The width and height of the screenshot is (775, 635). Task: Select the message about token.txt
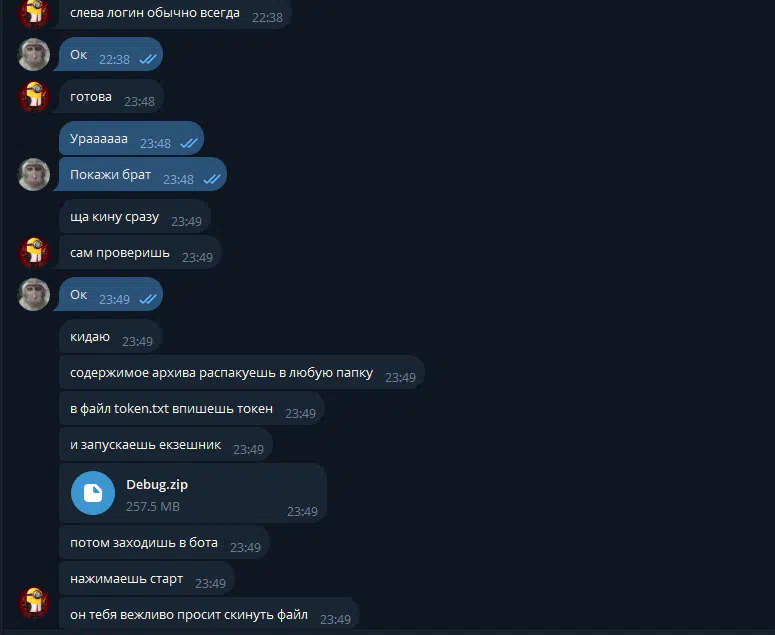191,409
